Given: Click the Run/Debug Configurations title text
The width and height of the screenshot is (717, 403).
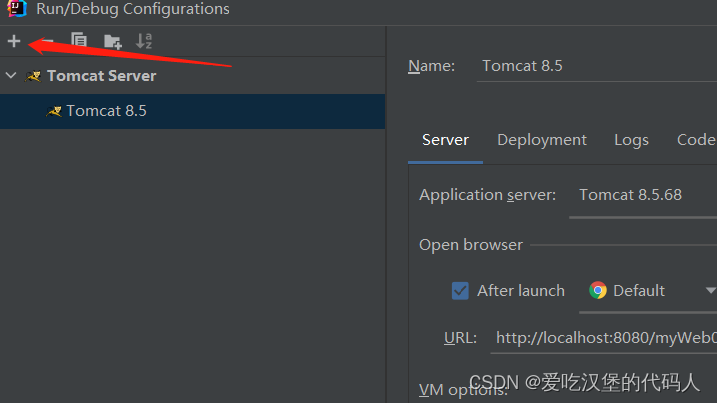Looking at the screenshot, I should (133, 9).
